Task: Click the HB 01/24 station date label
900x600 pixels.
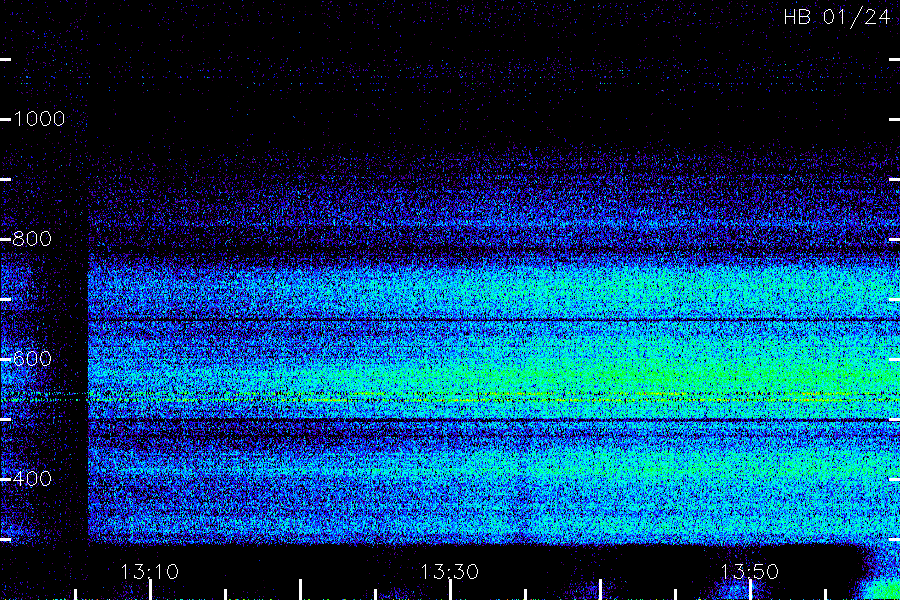Action: point(836,17)
